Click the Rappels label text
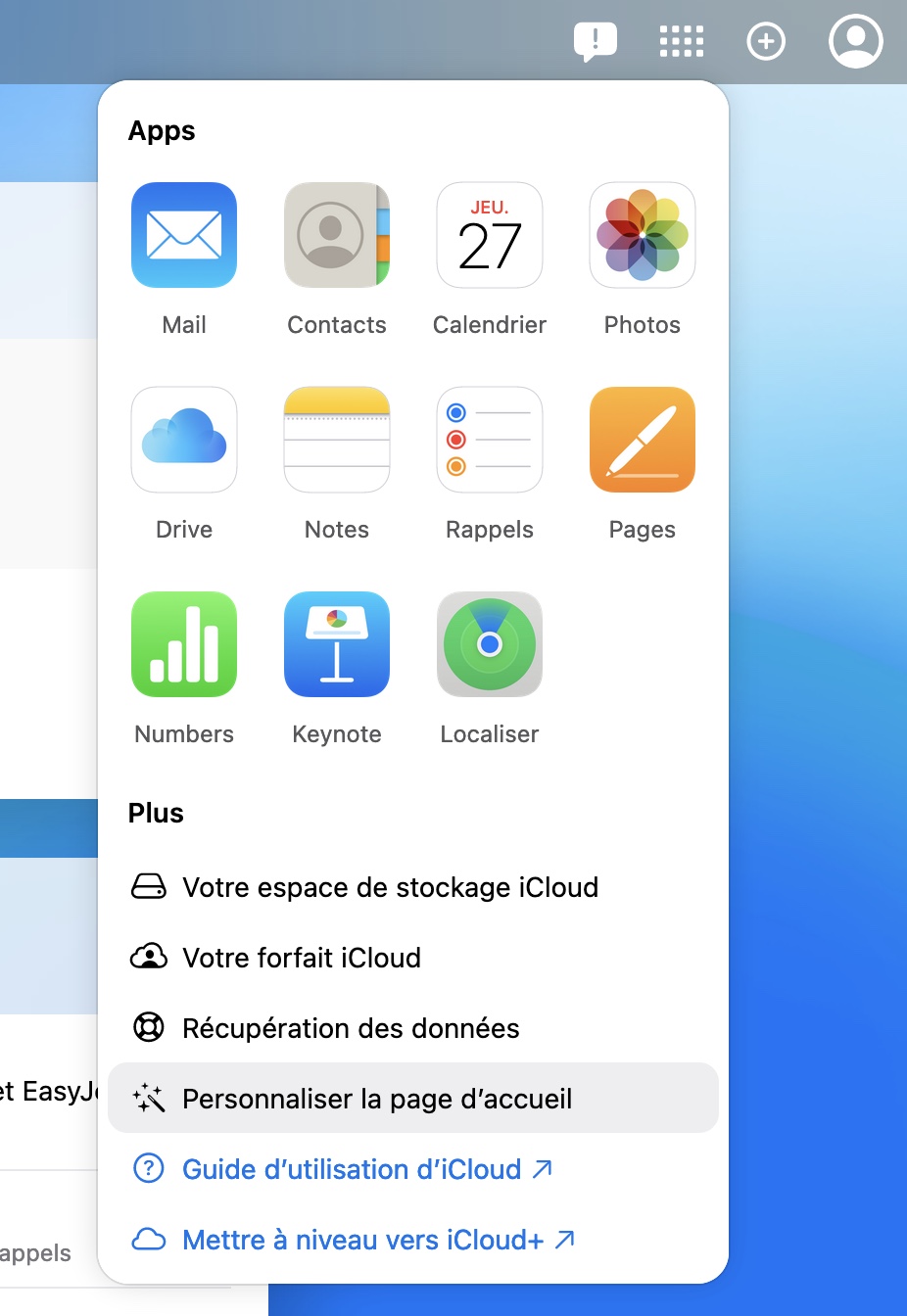Image resolution: width=907 pixels, height=1316 pixels. [x=490, y=530]
